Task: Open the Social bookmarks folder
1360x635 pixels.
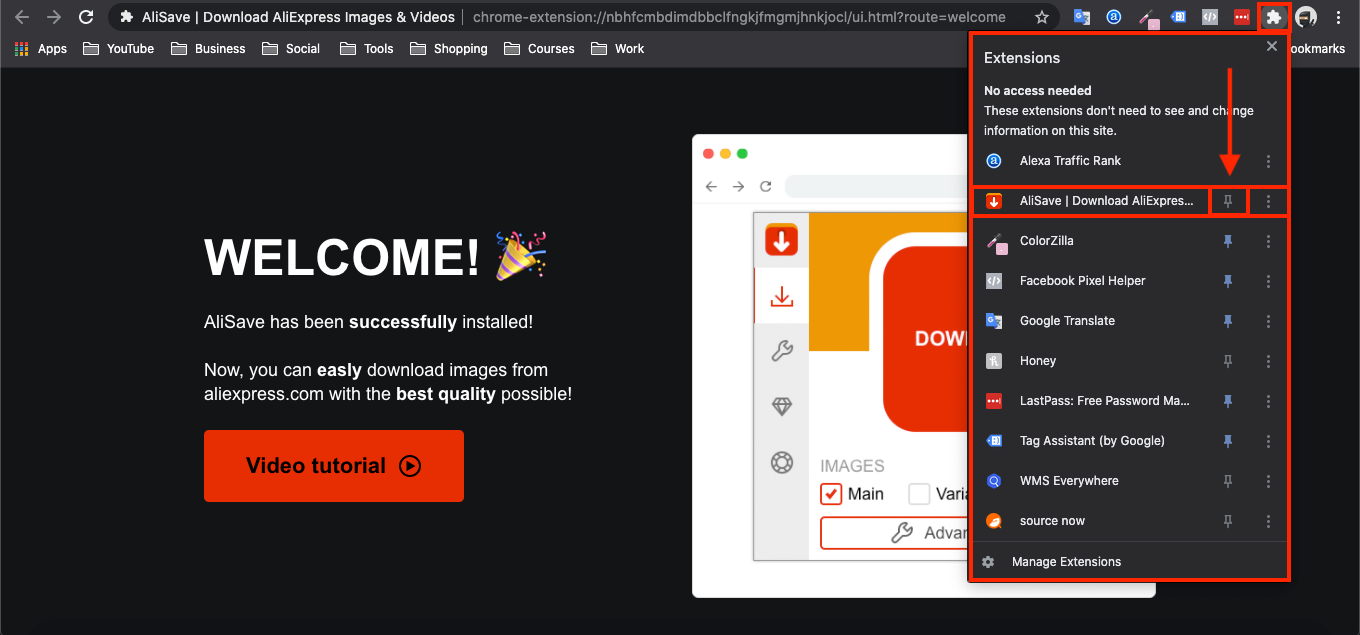Action: 291,48
